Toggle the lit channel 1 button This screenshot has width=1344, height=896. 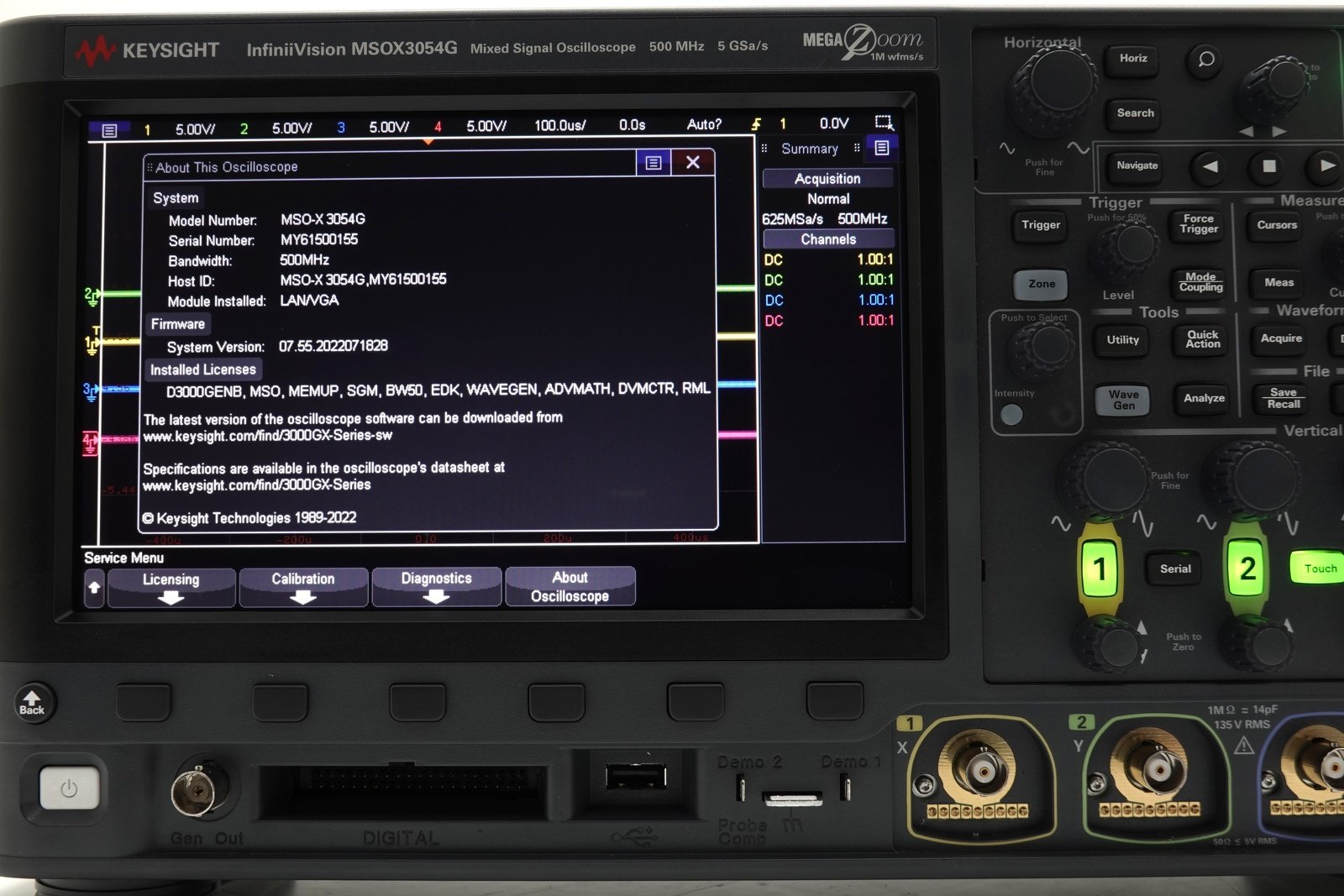tap(1099, 570)
